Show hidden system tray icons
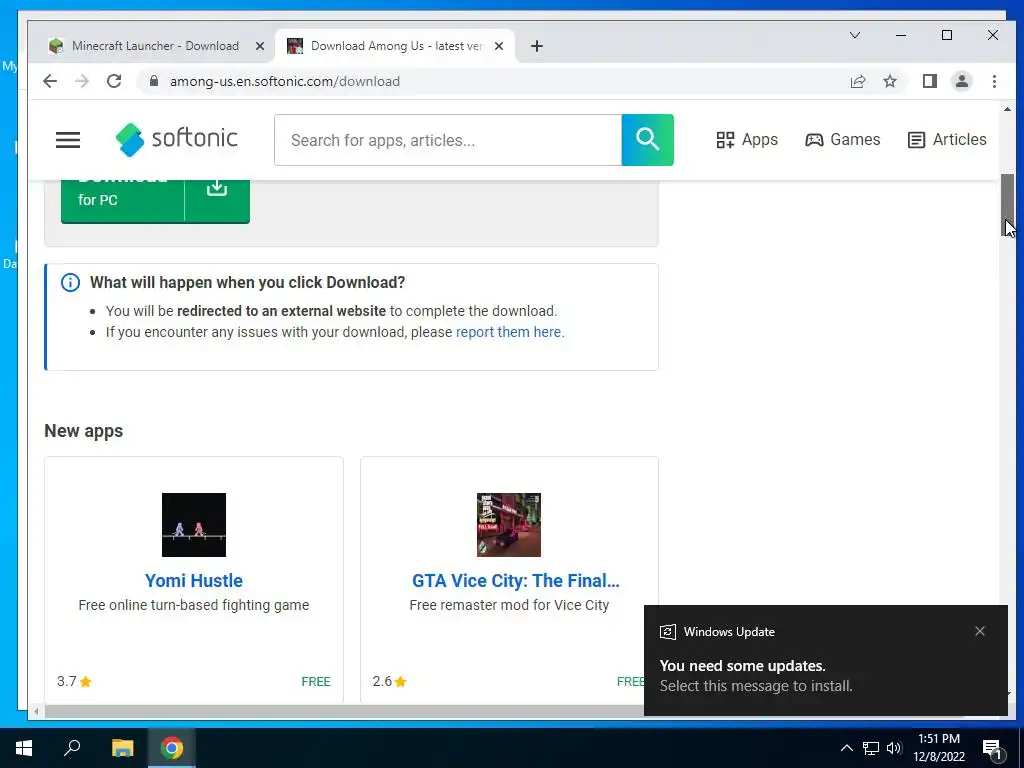 846,748
